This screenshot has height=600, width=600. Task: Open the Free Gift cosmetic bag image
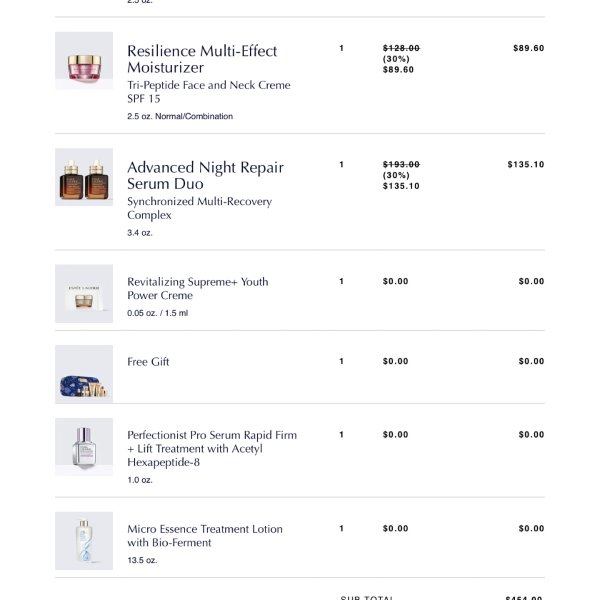[x=84, y=374]
